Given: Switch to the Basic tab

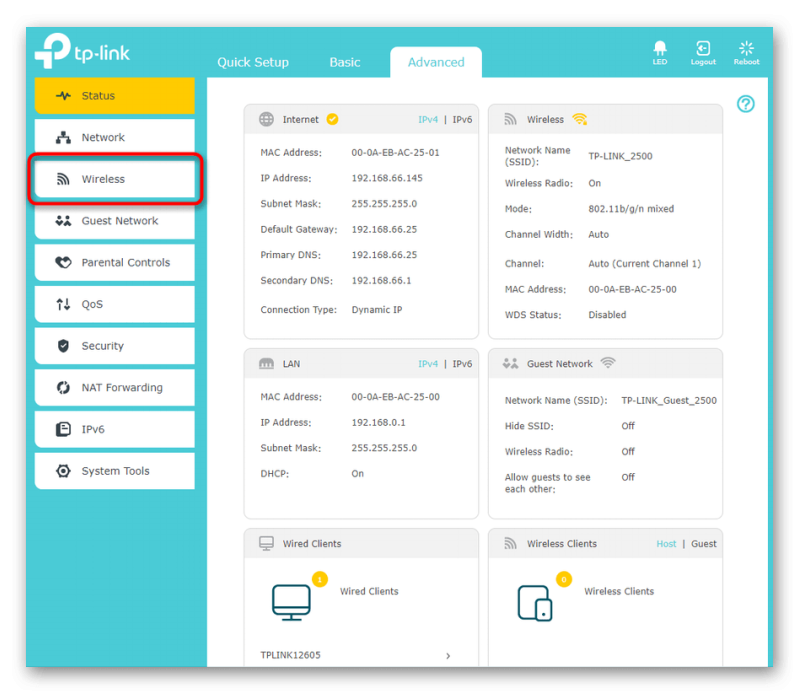Looking at the screenshot, I should pyautogui.click(x=345, y=62).
